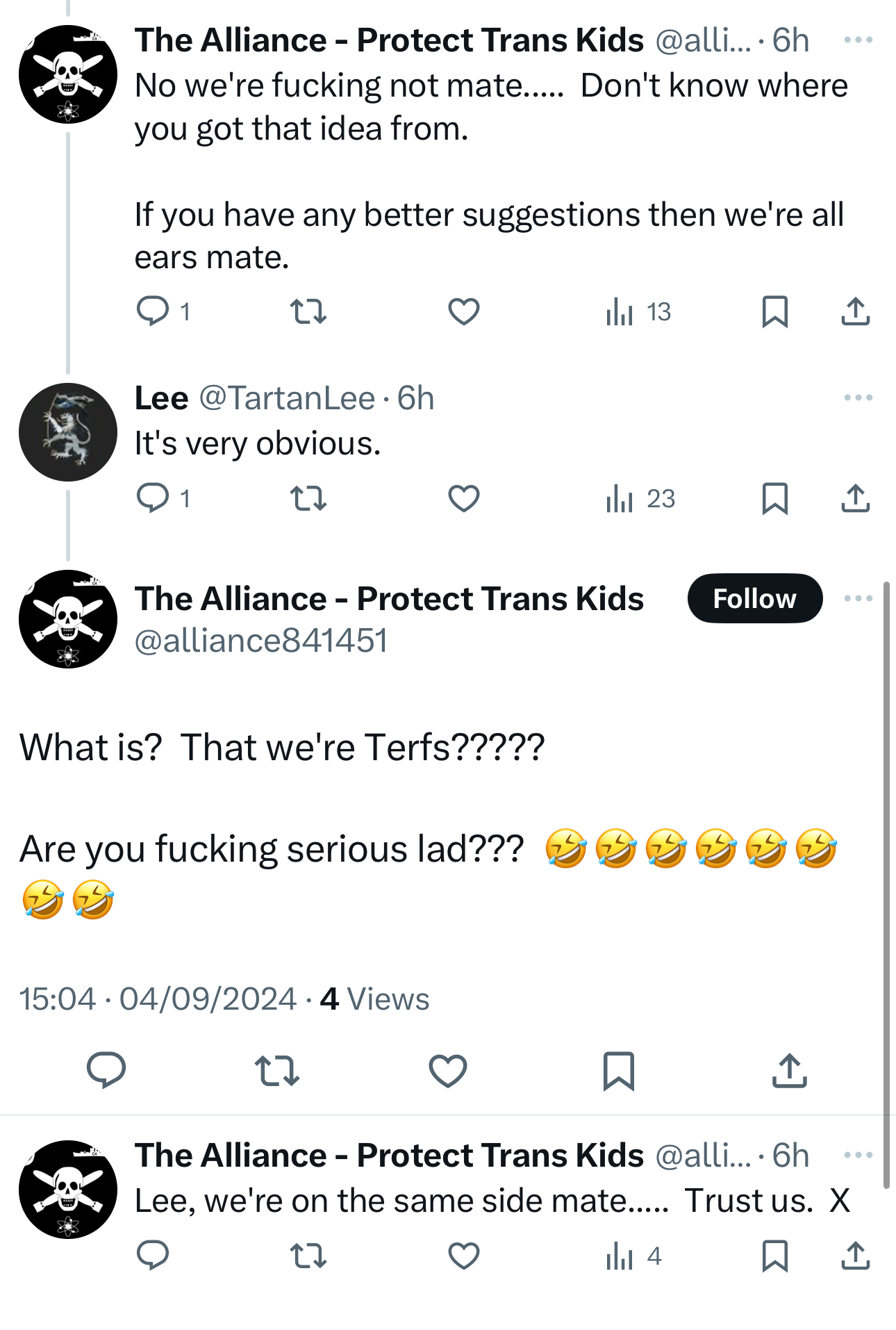Like the main "What is? That we're Terfs" tweet

pos(448,1070)
